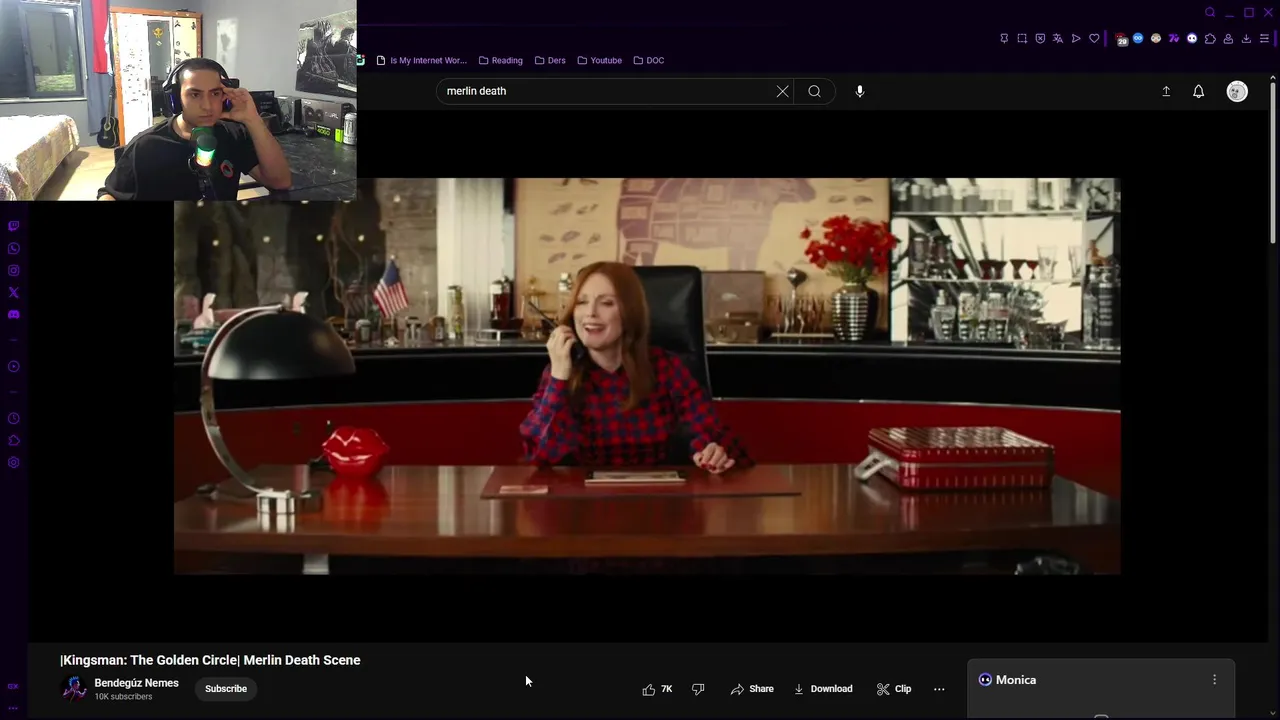Open the browser extensions puzzle icon
The image size is (1280, 720).
tap(1210, 38)
